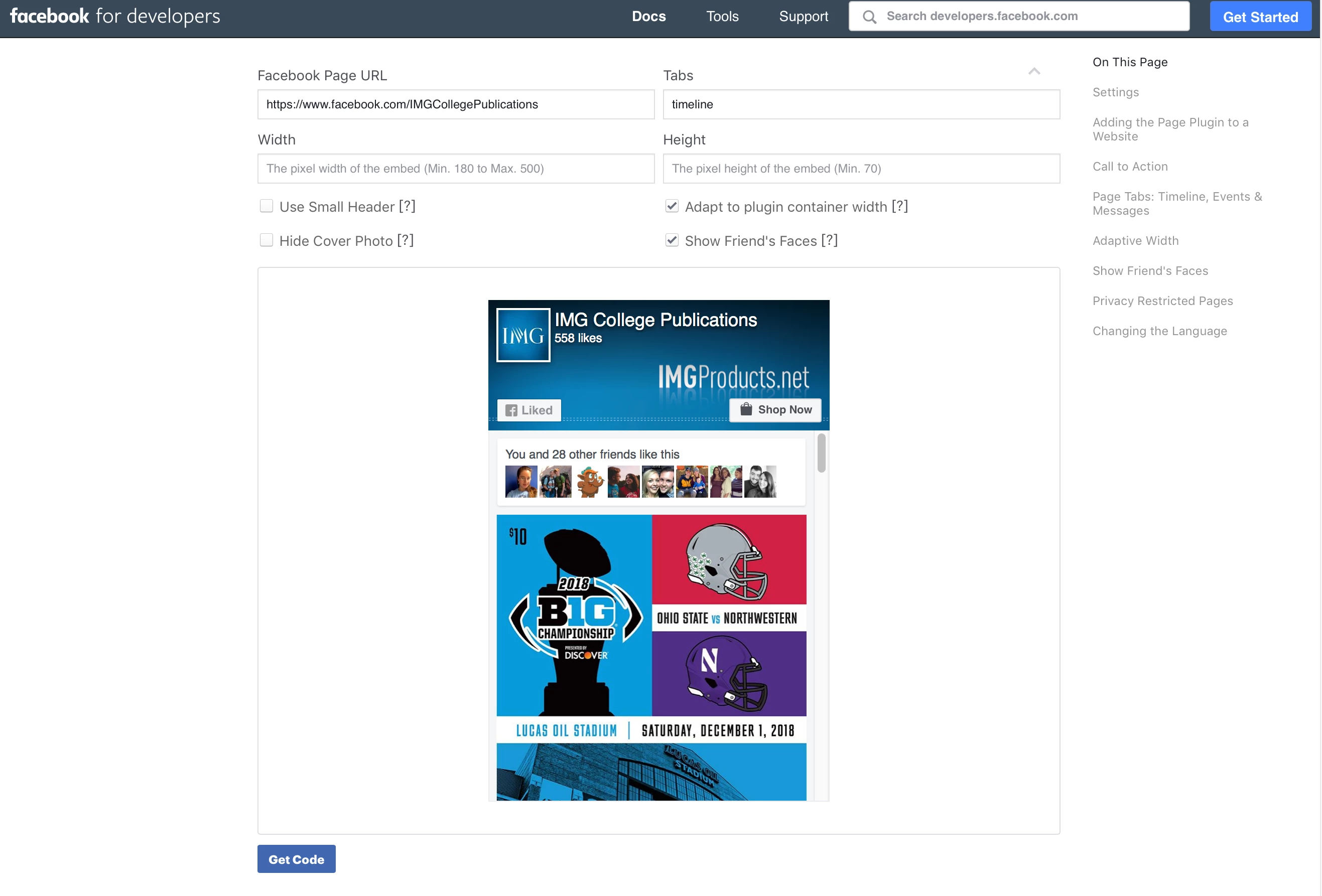1322x896 pixels.
Task: Check the Hide Cover Photo option
Action: [266, 240]
